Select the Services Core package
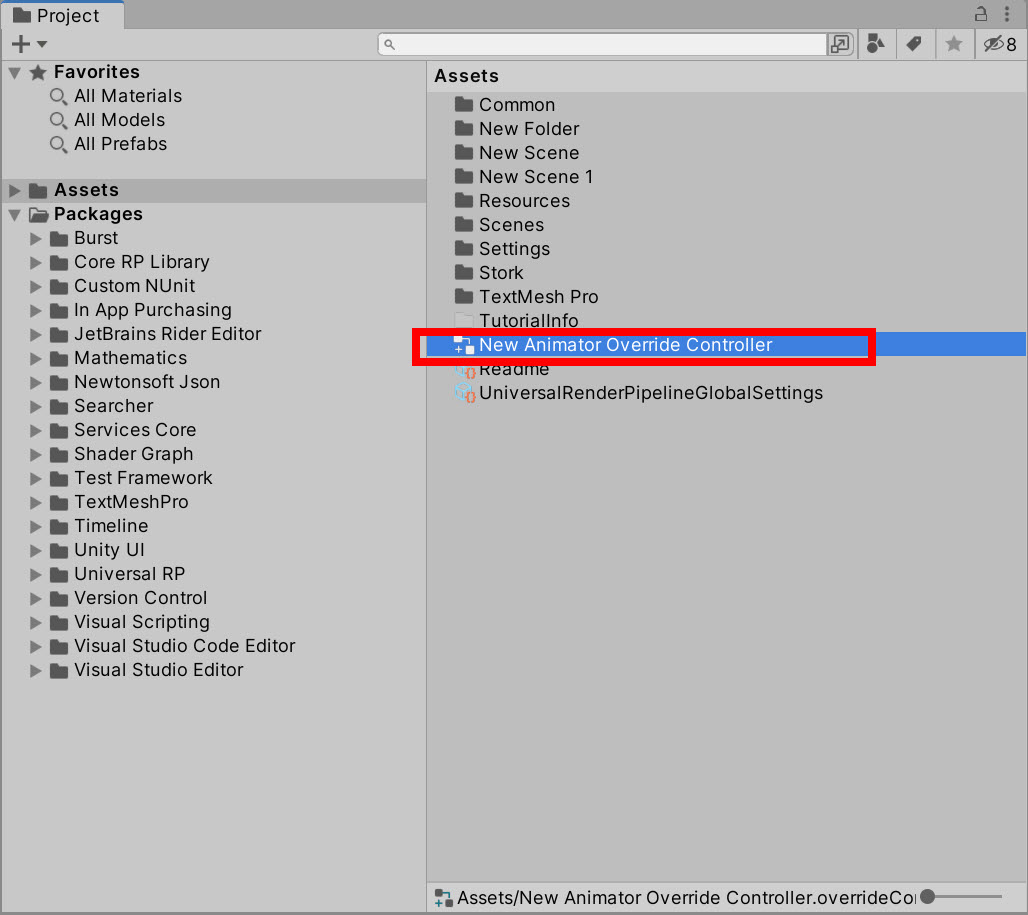This screenshot has height=915, width=1028. pyautogui.click(x=135, y=430)
